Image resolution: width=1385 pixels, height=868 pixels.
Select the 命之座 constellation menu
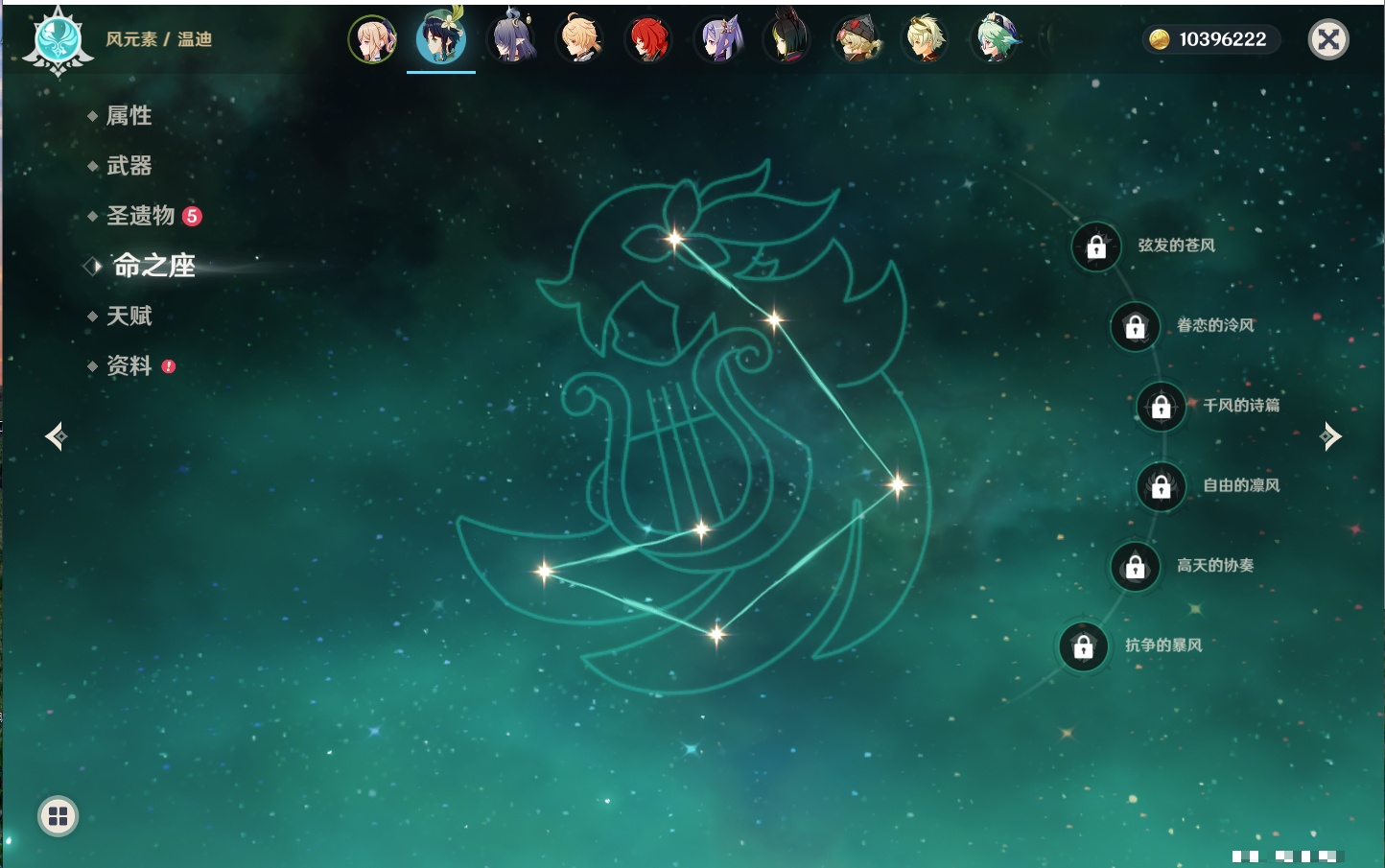coord(153,266)
